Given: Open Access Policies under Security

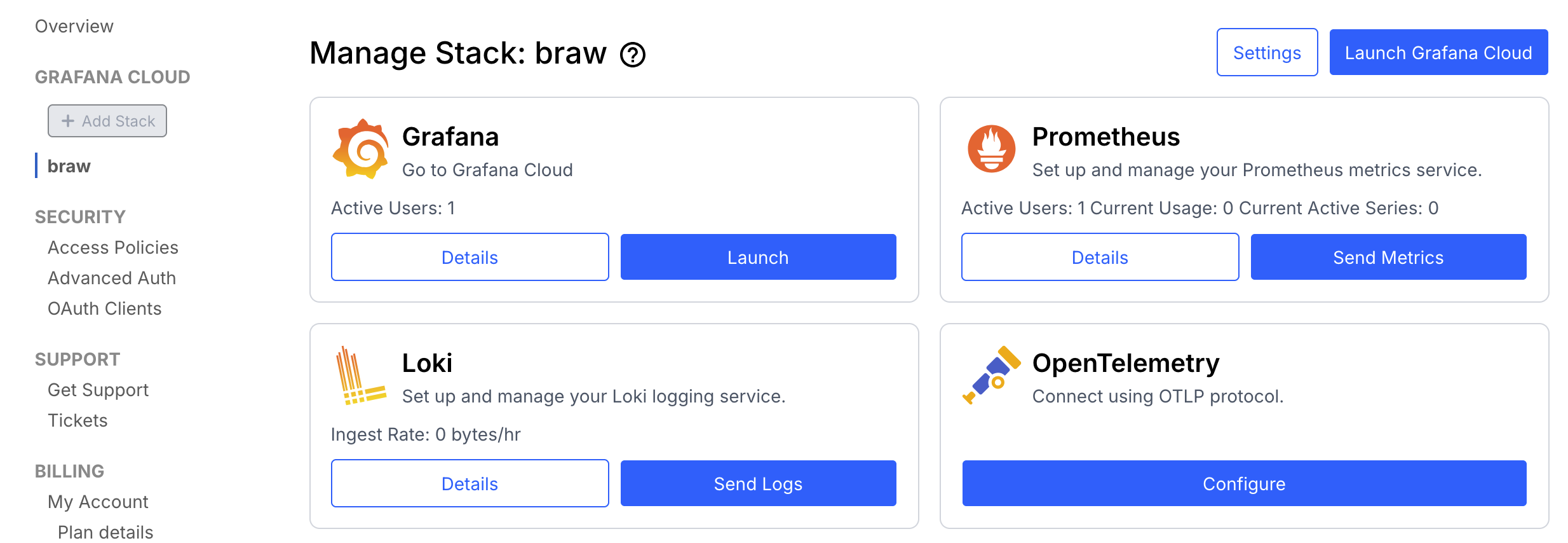Looking at the screenshot, I should 112,247.
